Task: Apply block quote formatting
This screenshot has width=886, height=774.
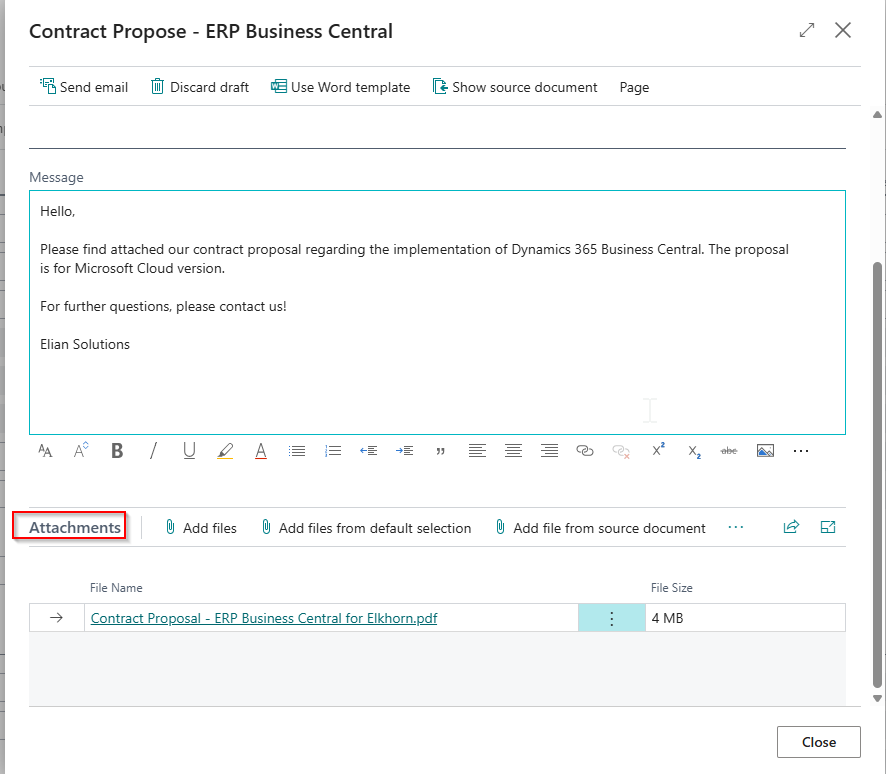Action: click(441, 451)
